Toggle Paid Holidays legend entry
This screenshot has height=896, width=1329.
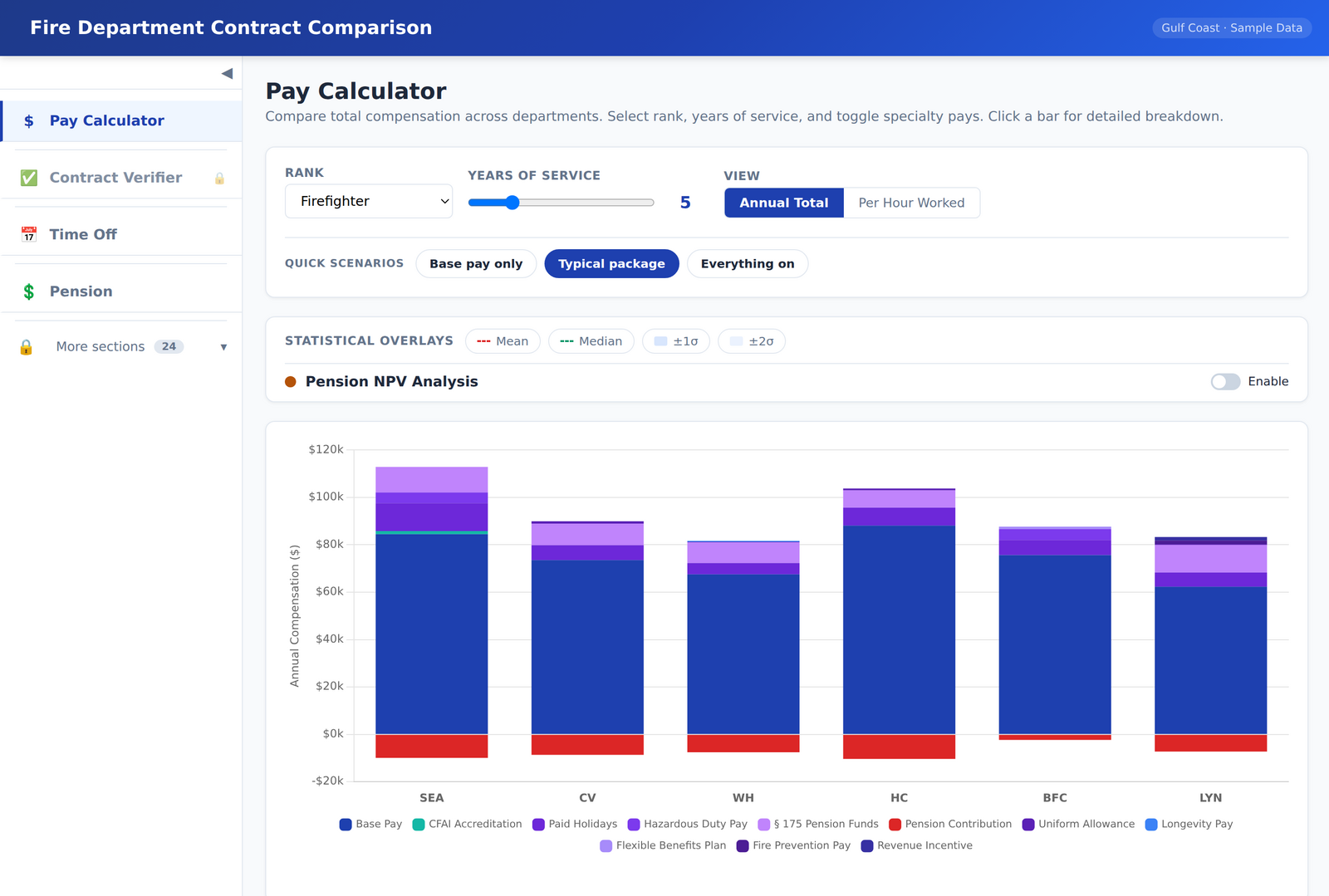click(x=575, y=825)
